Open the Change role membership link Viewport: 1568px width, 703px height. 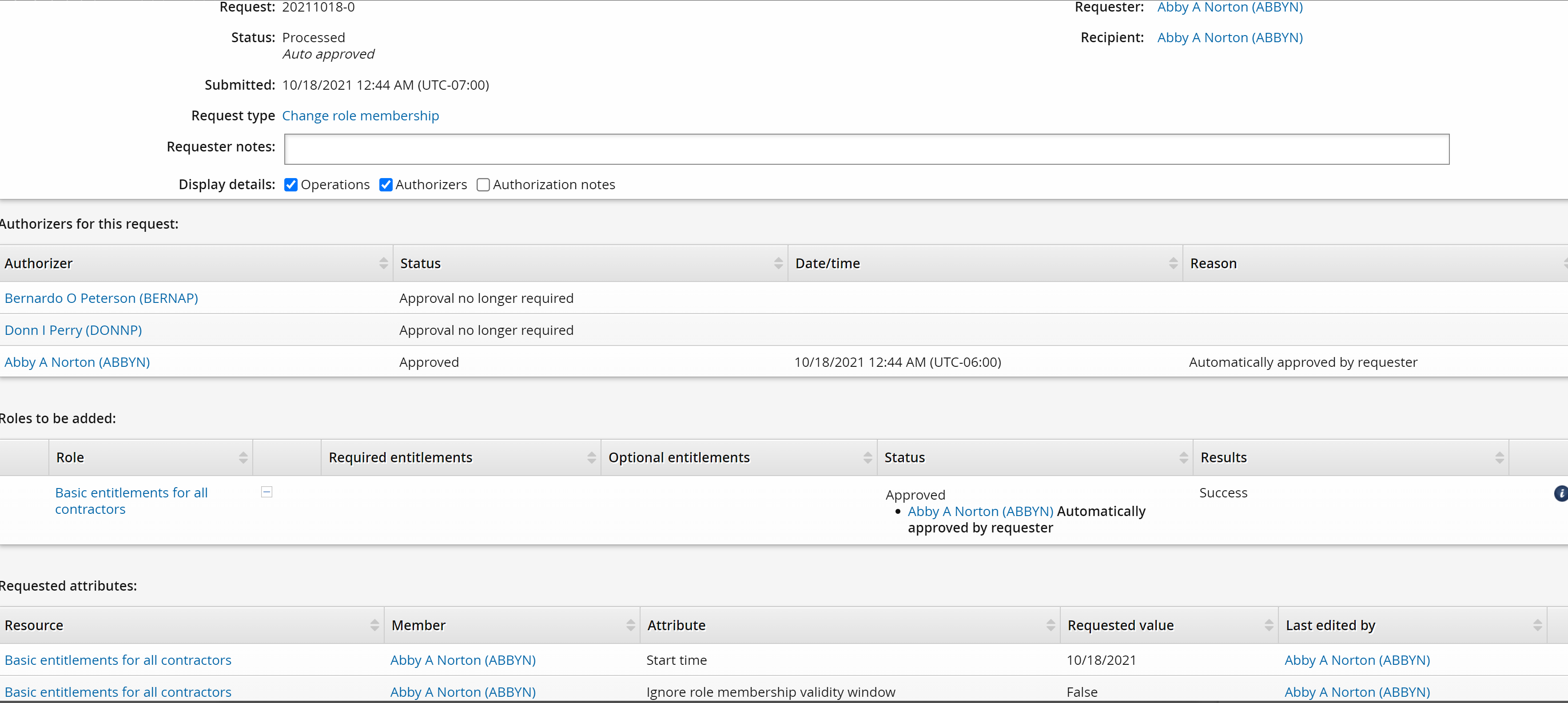[x=360, y=115]
